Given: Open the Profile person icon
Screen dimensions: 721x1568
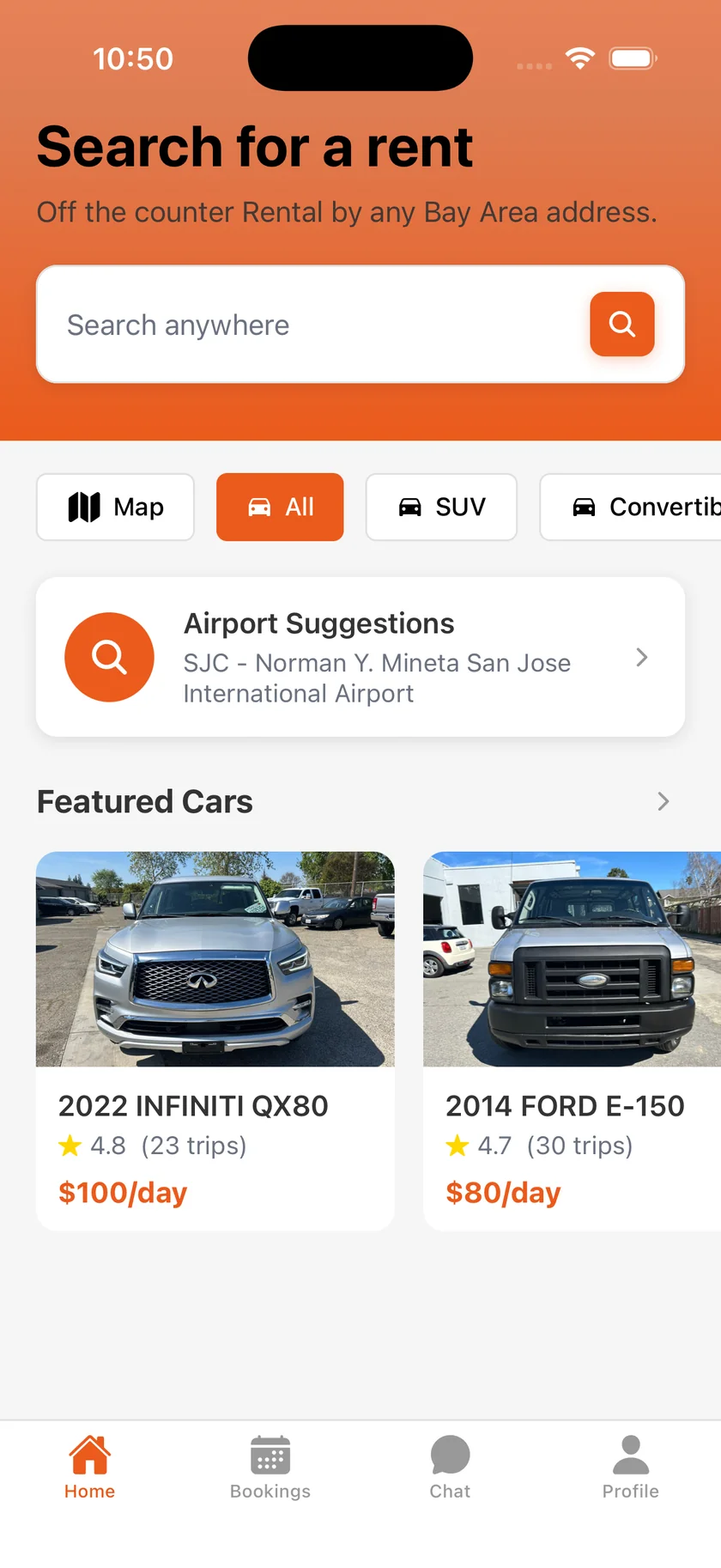Looking at the screenshot, I should (x=631, y=1455).
